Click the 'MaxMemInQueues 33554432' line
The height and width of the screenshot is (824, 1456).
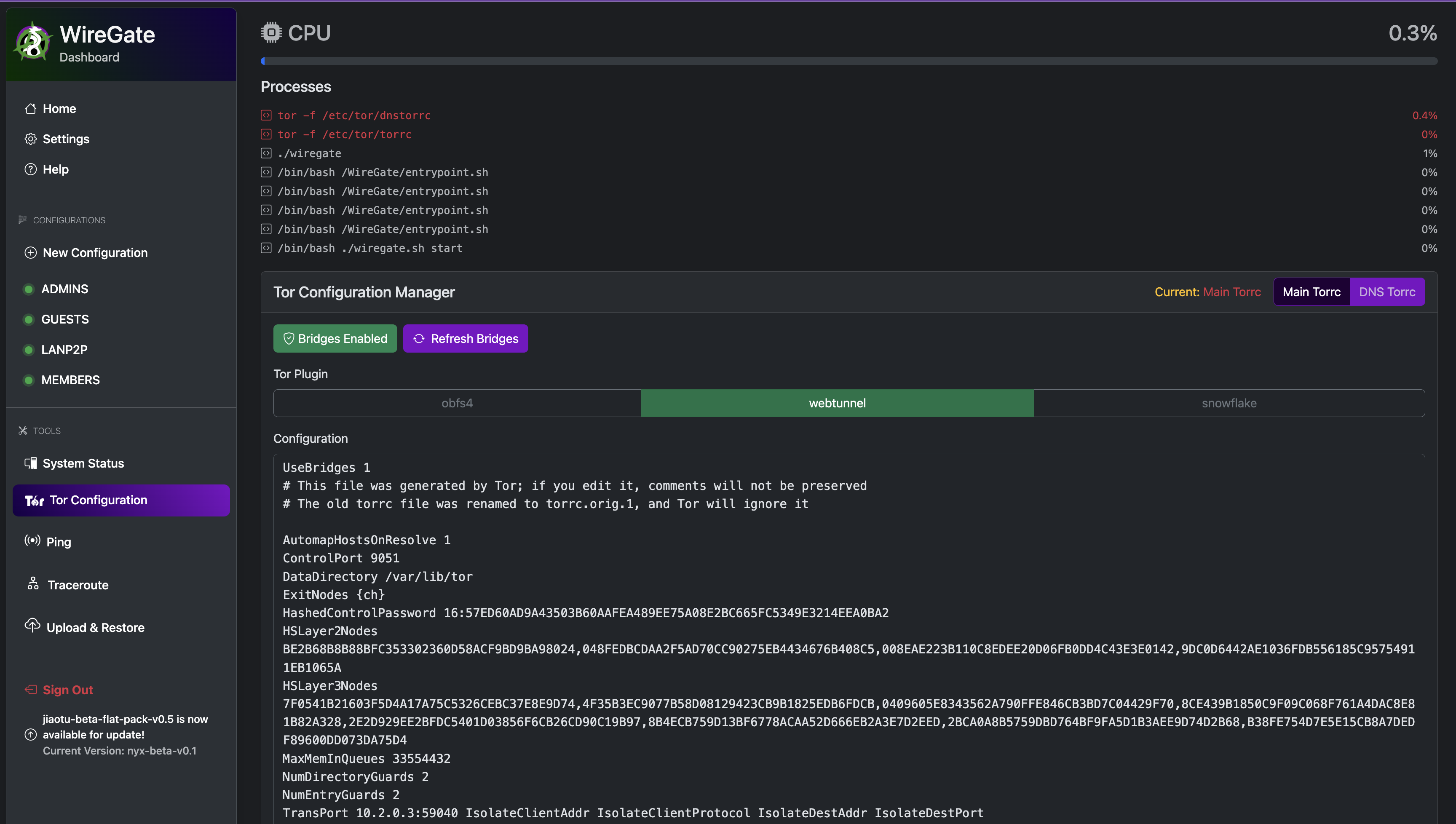(367, 758)
